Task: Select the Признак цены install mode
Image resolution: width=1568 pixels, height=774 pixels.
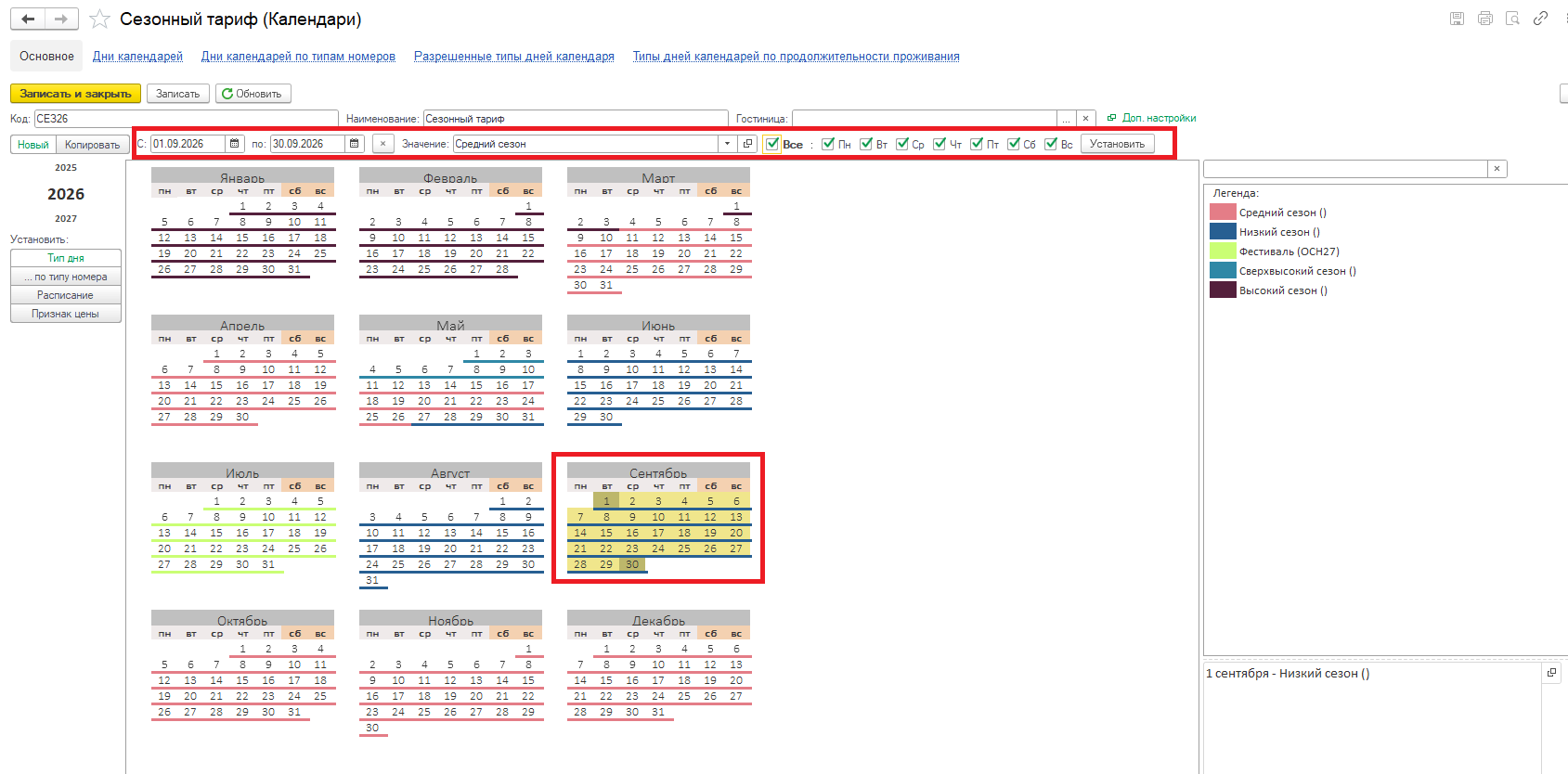Action: 66,314
